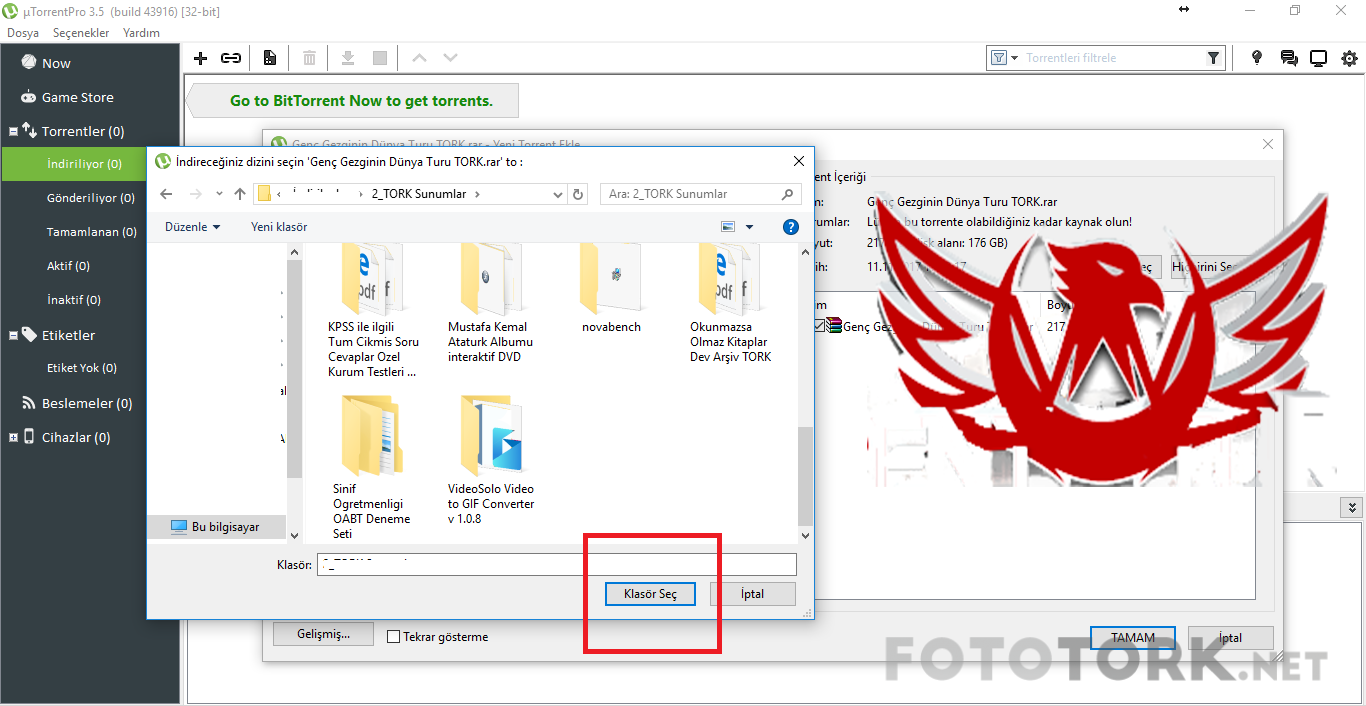Image resolution: width=1366 pixels, height=706 pixels.
Task: Select Mustafa Kemal Ataturk Albumu folder
Action: click(x=490, y=304)
